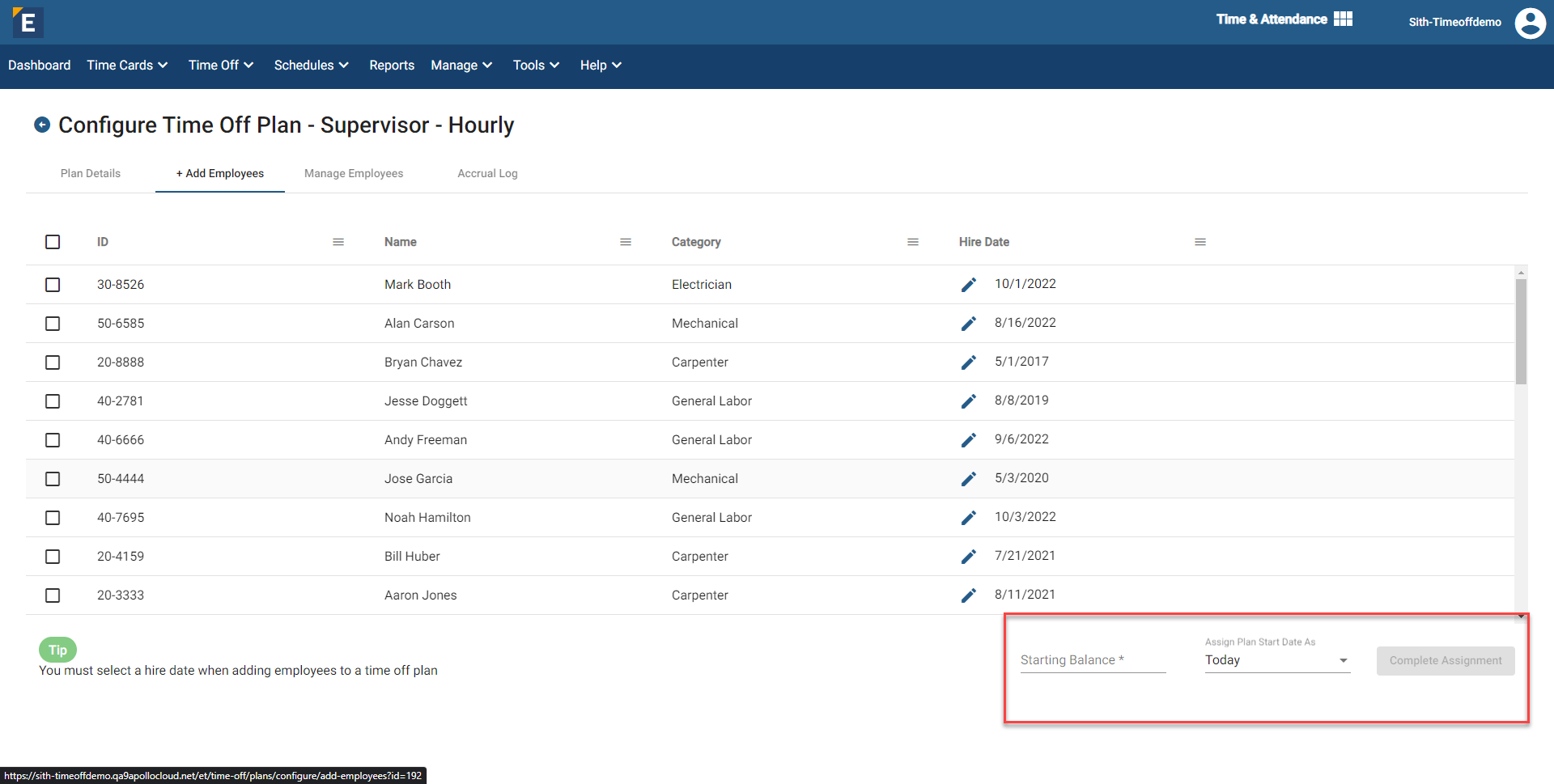
Task: Click the Starting Balance input field
Action: click(x=1092, y=660)
